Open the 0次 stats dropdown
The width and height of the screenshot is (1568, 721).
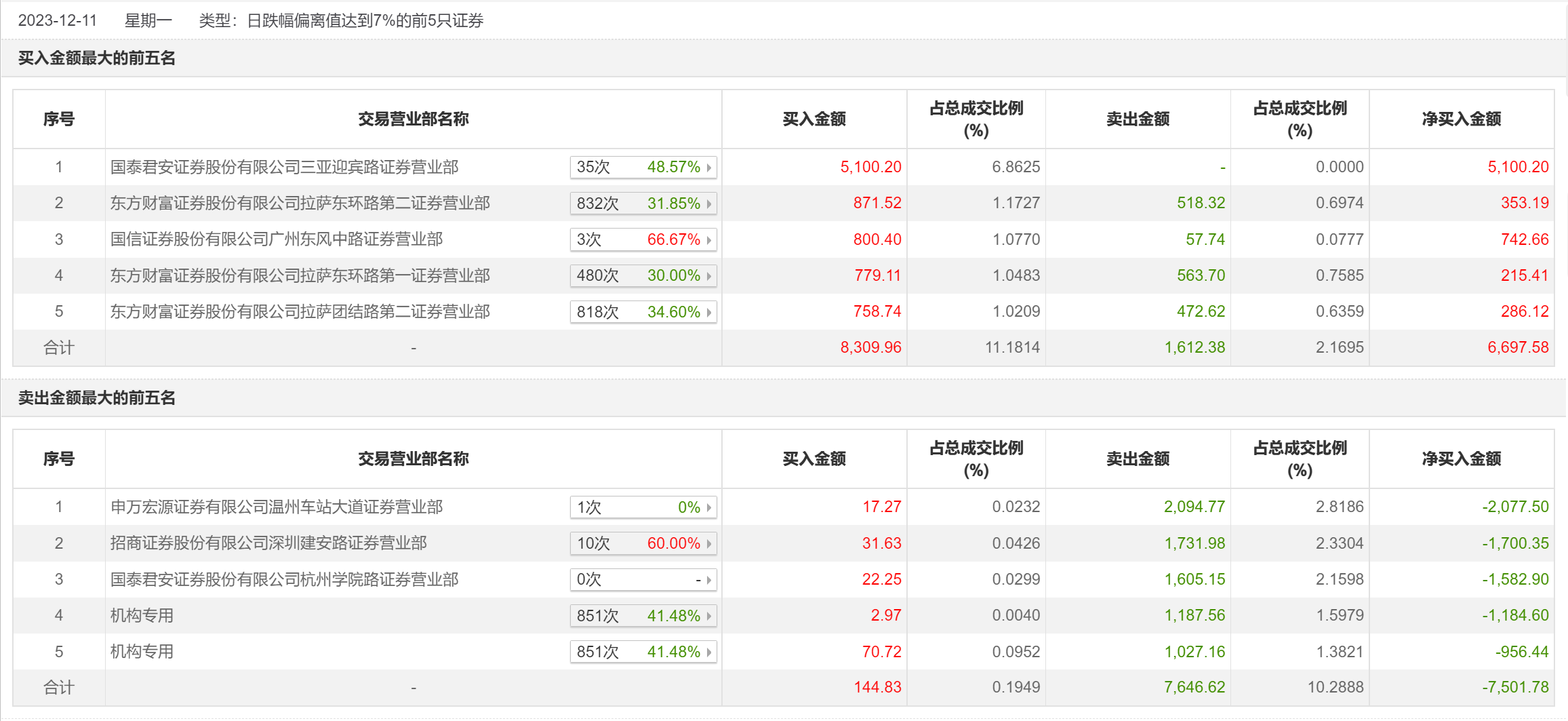709,580
